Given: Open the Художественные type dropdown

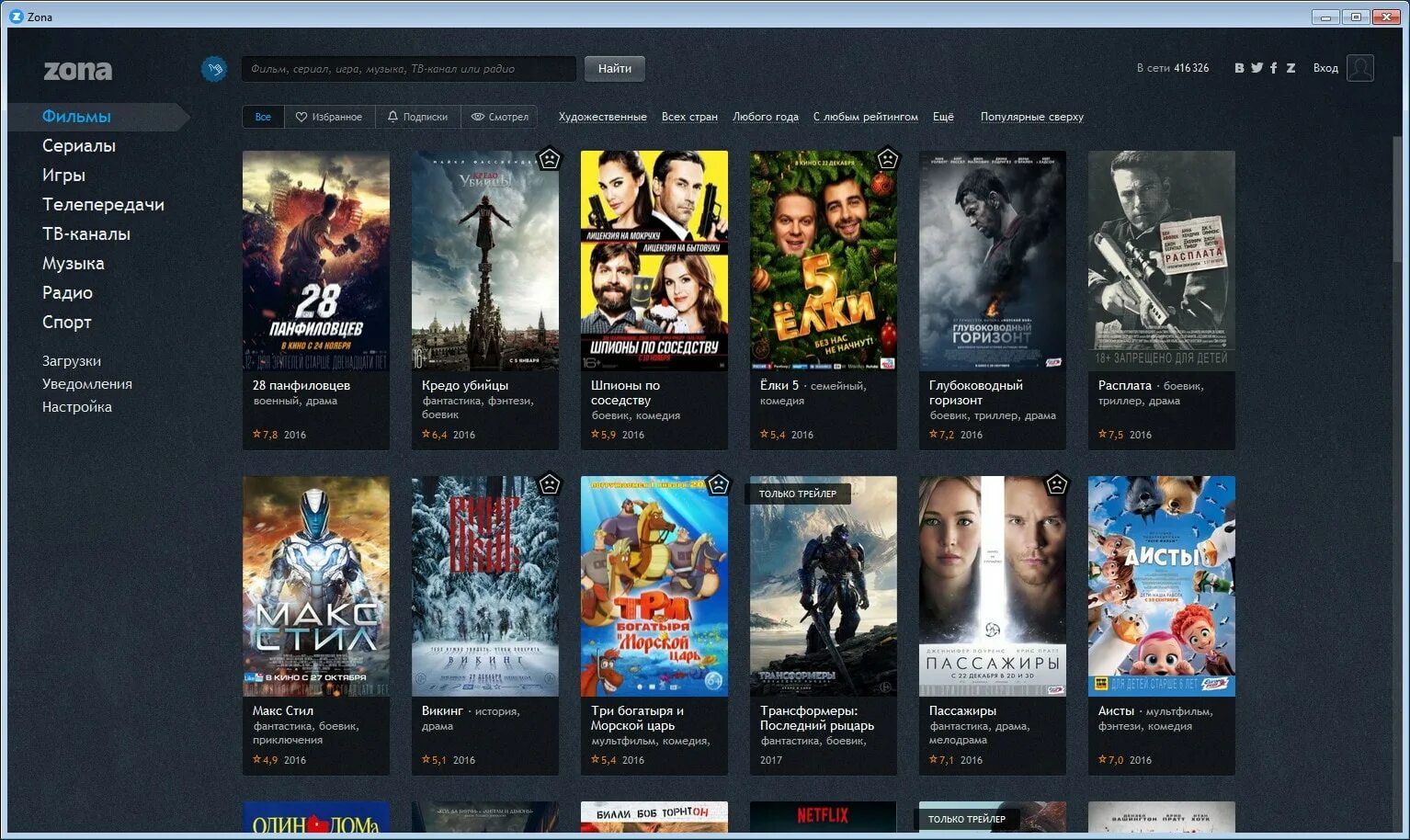Looking at the screenshot, I should click(x=602, y=117).
